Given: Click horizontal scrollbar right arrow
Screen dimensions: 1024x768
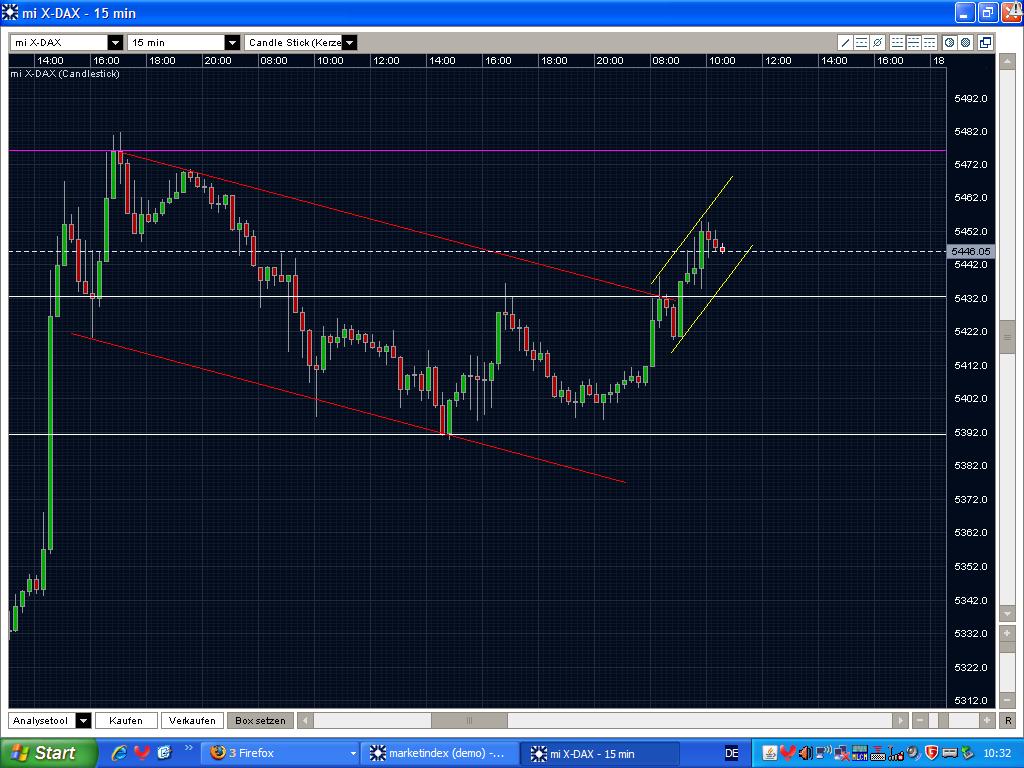Looking at the screenshot, I should pyautogui.click(x=901, y=720).
